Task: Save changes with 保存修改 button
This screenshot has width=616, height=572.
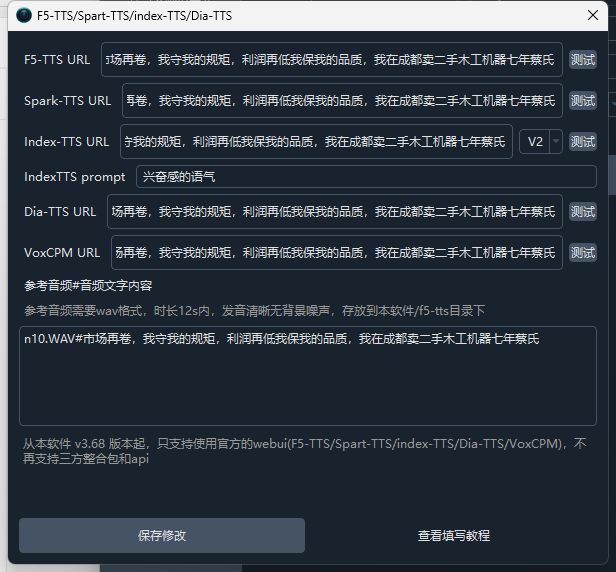Action: 162,536
